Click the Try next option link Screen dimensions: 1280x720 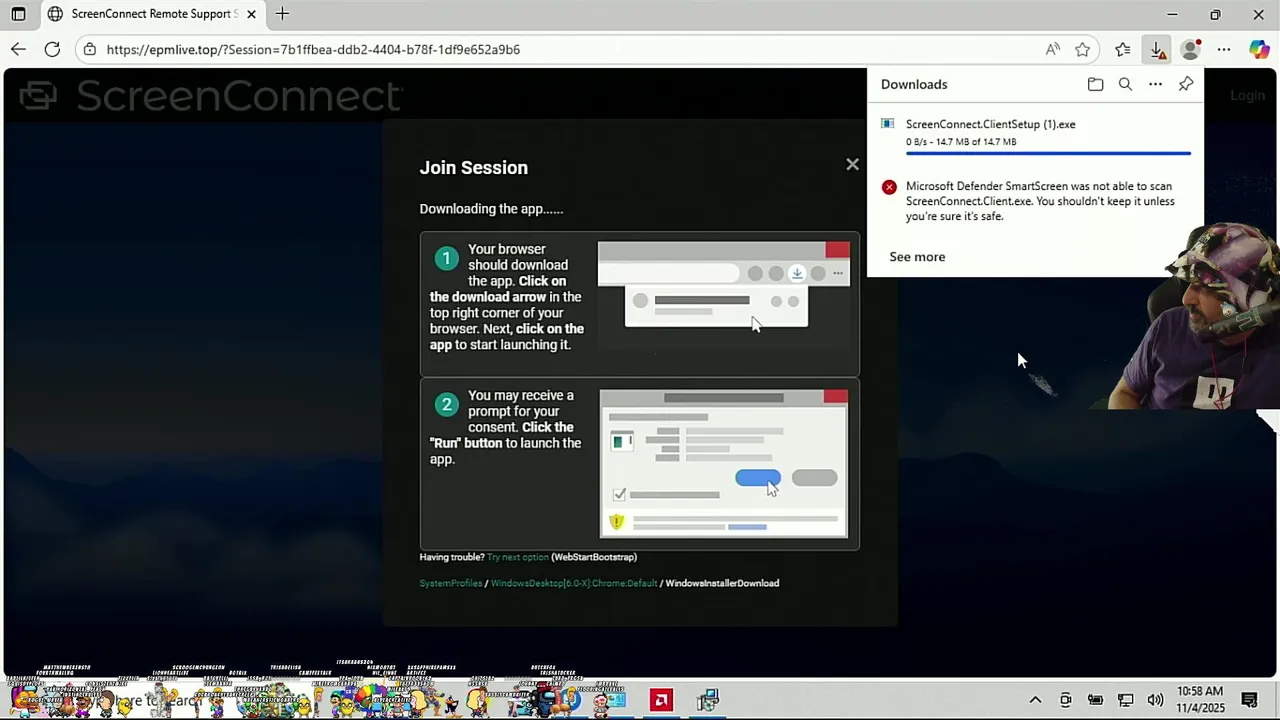[x=518, y=557]
